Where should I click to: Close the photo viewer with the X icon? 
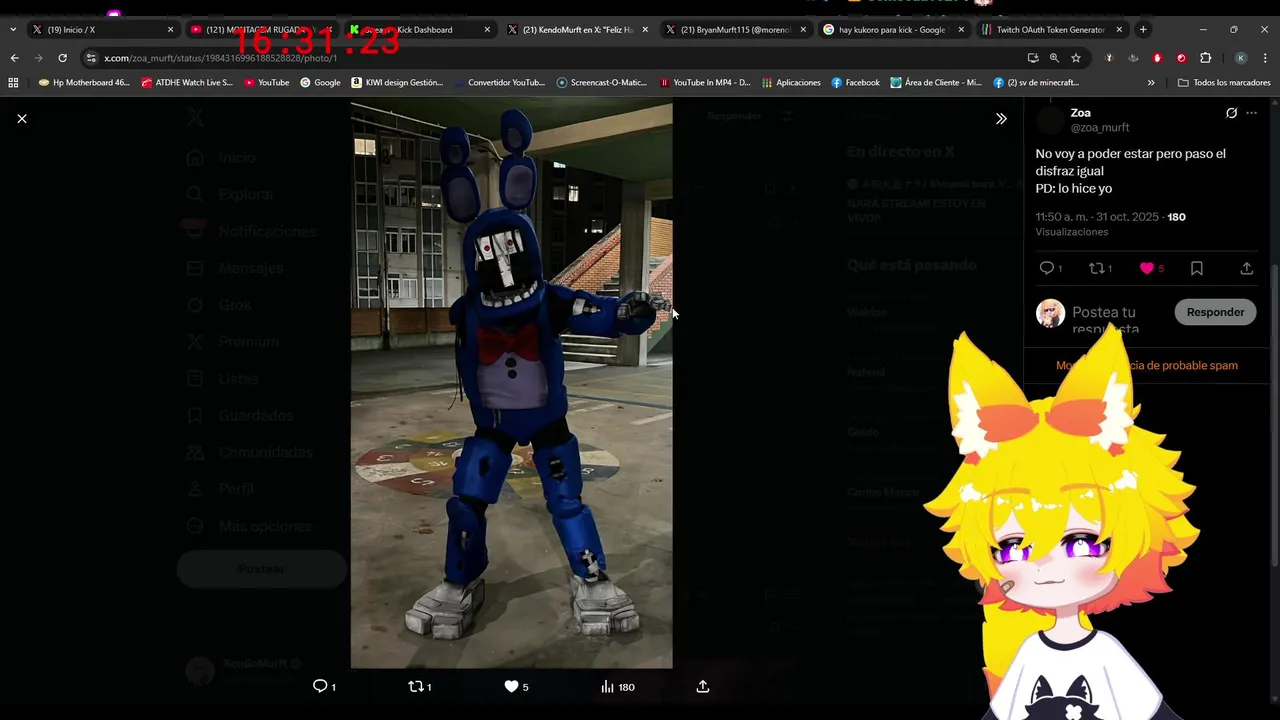click(x=22, y=118)
